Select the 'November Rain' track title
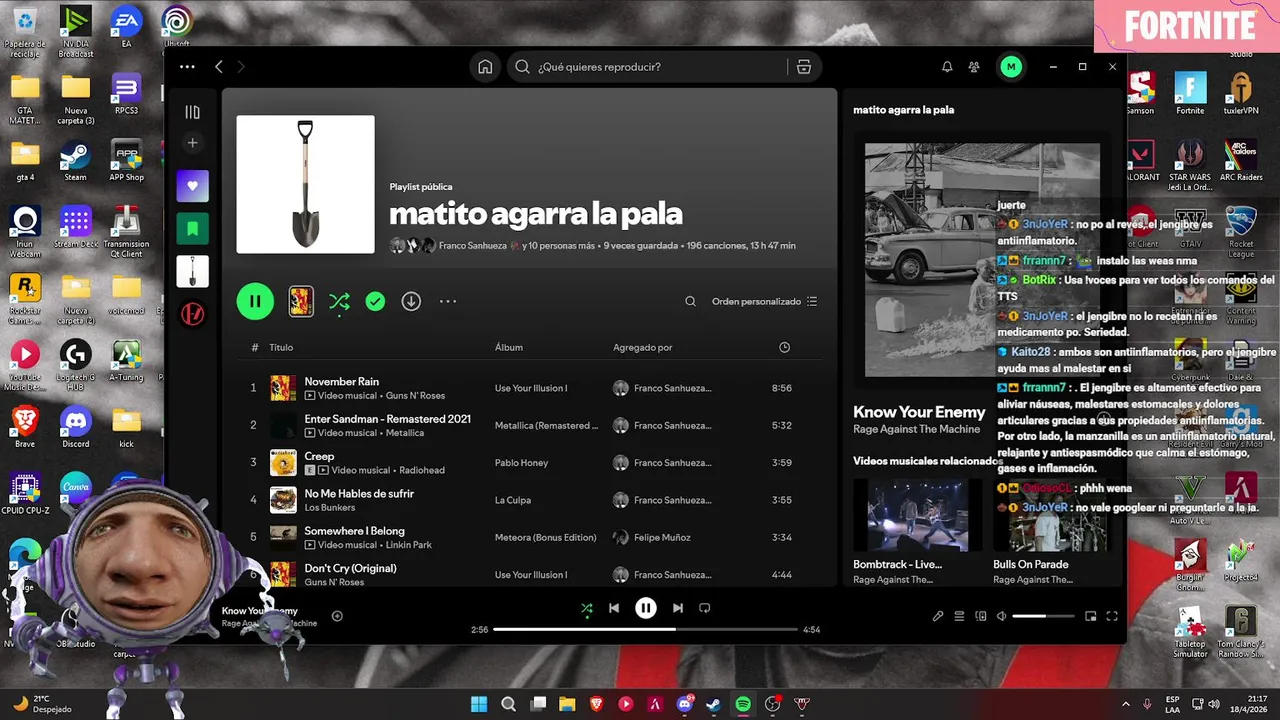The width and height of the screenshot is (1280, 720). 341,381
